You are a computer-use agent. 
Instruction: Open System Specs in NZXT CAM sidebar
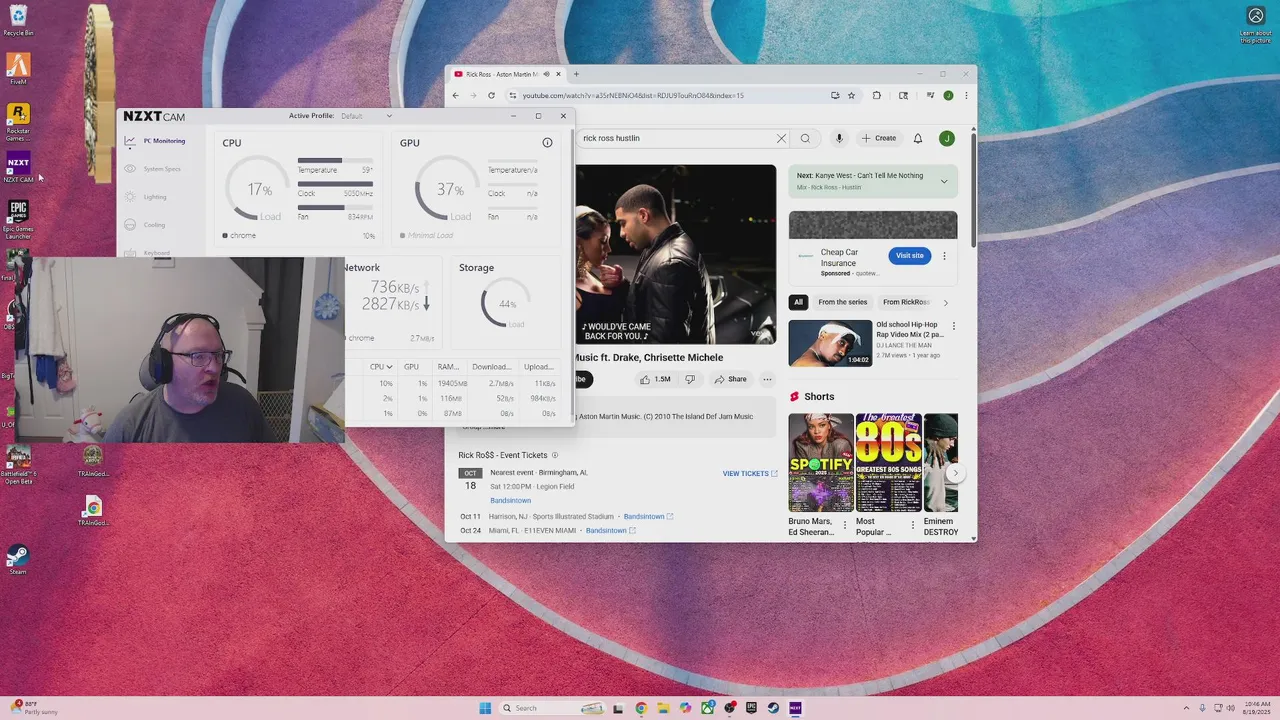153,169
